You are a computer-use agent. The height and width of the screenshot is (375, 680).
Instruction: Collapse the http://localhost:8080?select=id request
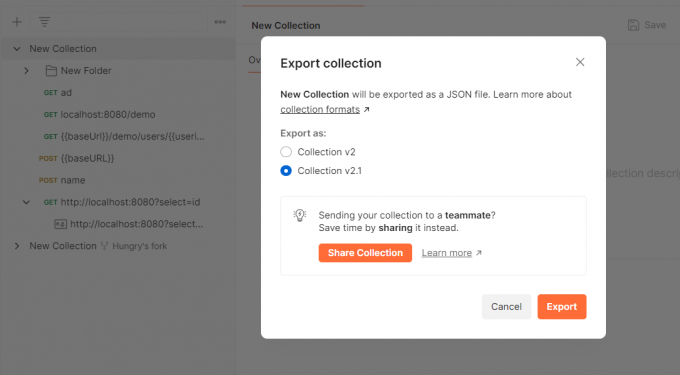26,202
